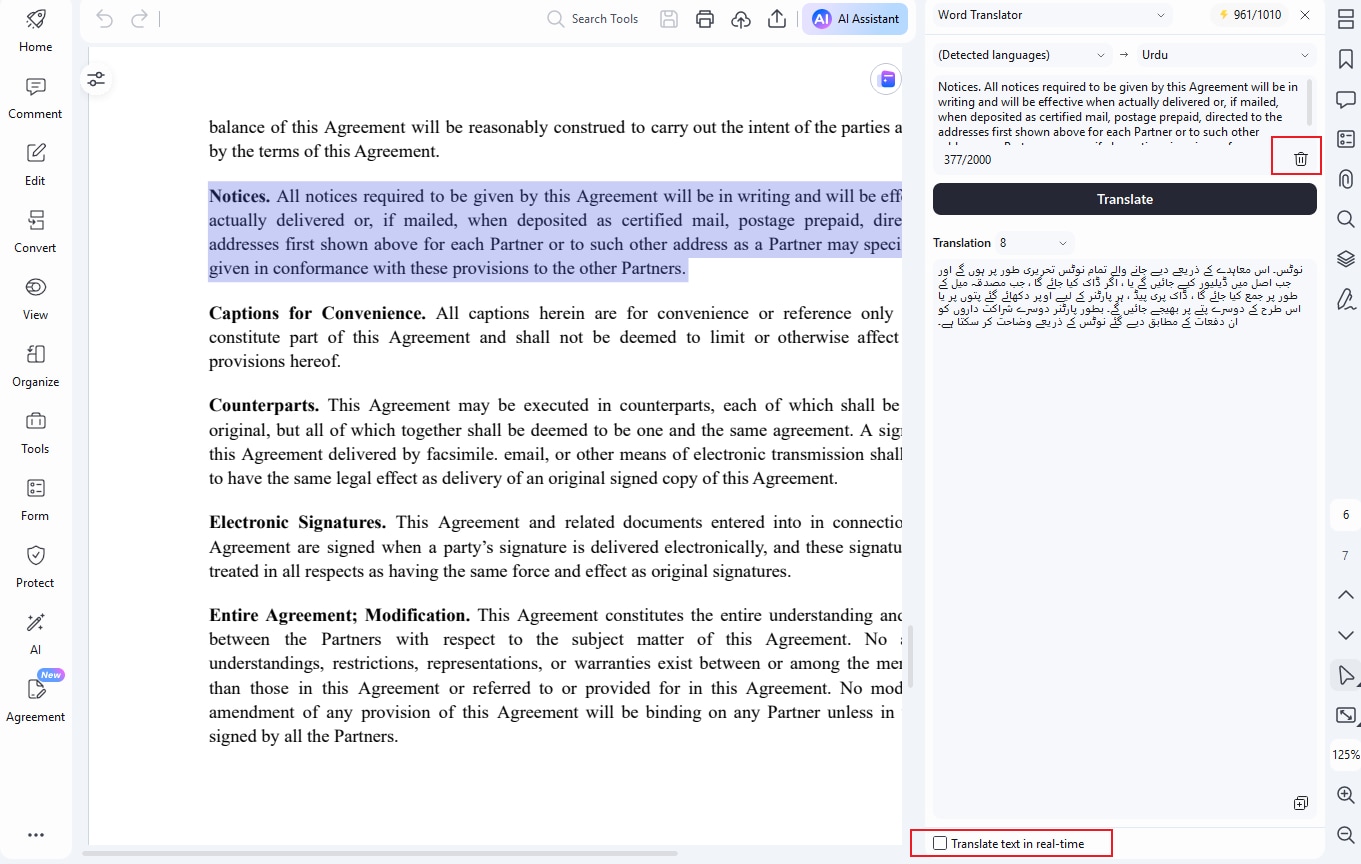Open the Translation font size dropdown
The height and width of the screenshot is (864, 1361).
(1034, 243)
